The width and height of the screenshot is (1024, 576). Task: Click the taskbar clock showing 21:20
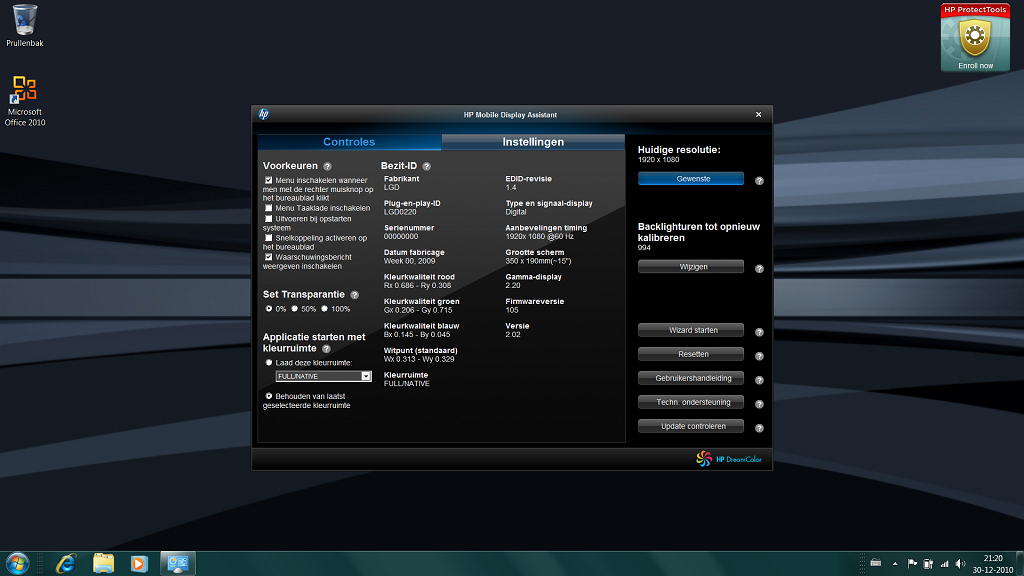[x=993, y=564]
